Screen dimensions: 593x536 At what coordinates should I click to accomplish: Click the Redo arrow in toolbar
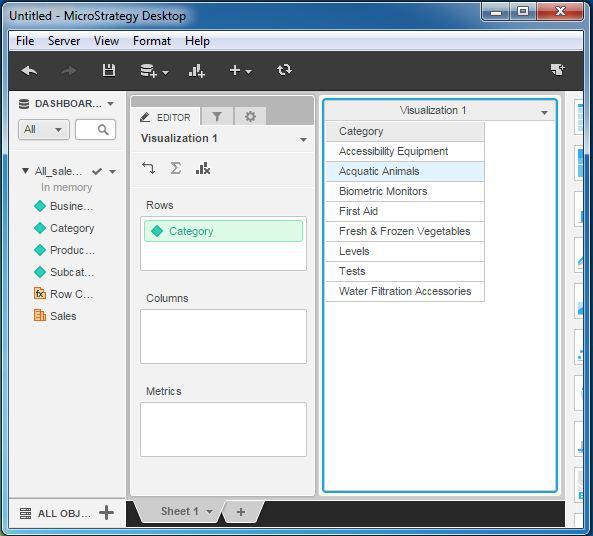(68, 70)
